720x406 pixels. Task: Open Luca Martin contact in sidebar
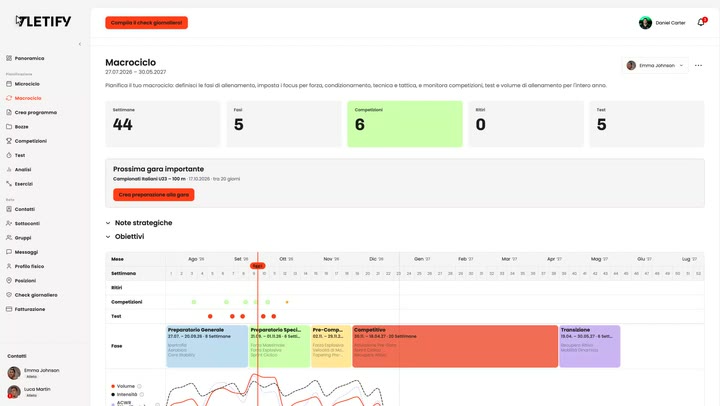coord(29,392)
